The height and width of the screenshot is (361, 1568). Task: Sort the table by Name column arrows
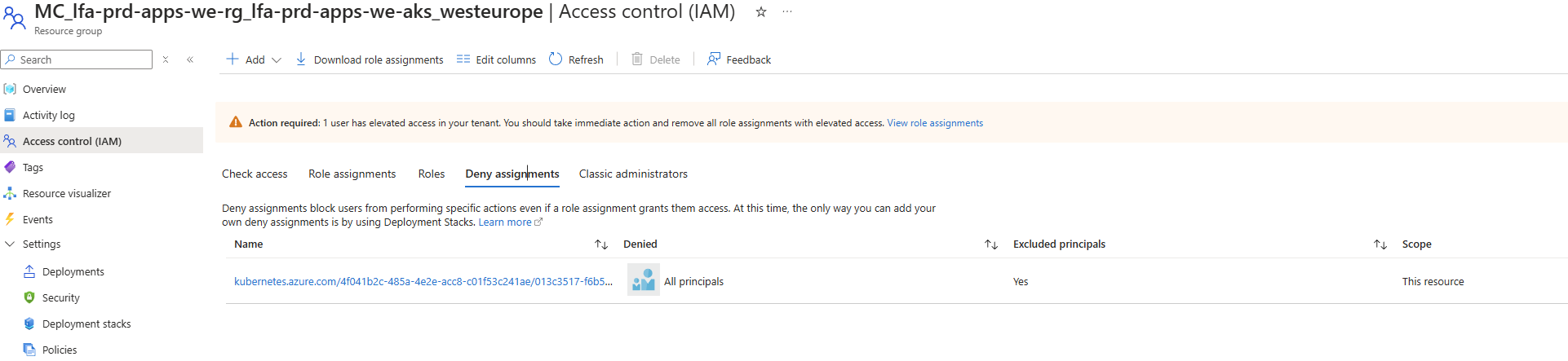pos(601,244)
